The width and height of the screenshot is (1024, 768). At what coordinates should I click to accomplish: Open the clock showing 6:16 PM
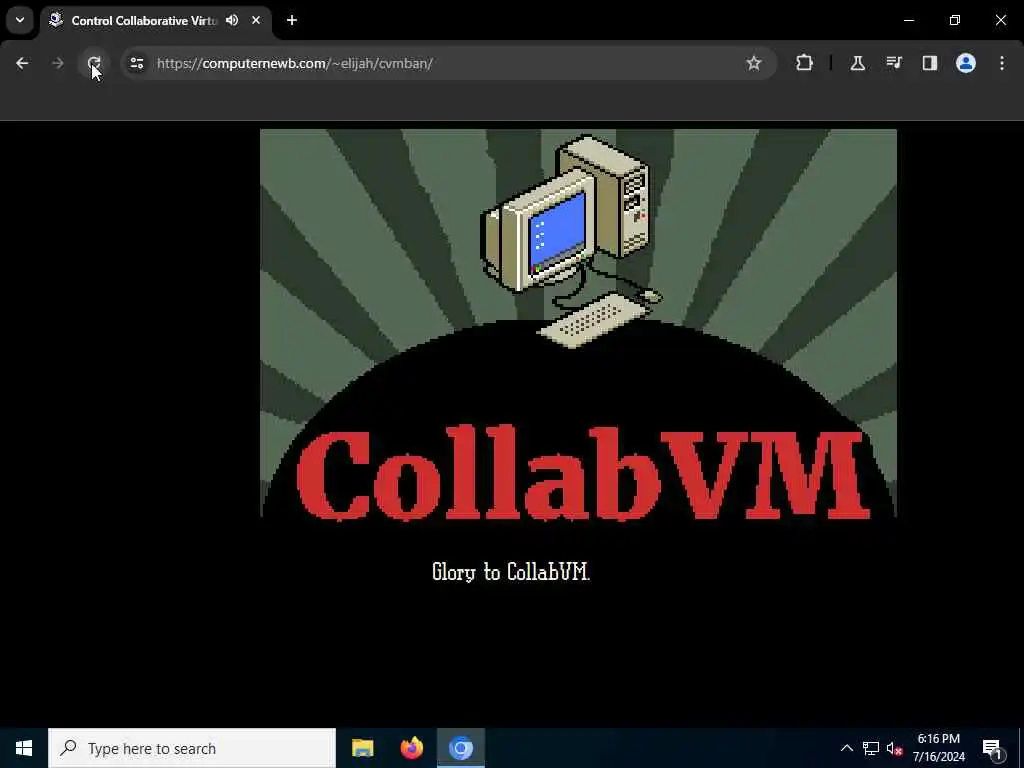[938, 748]
